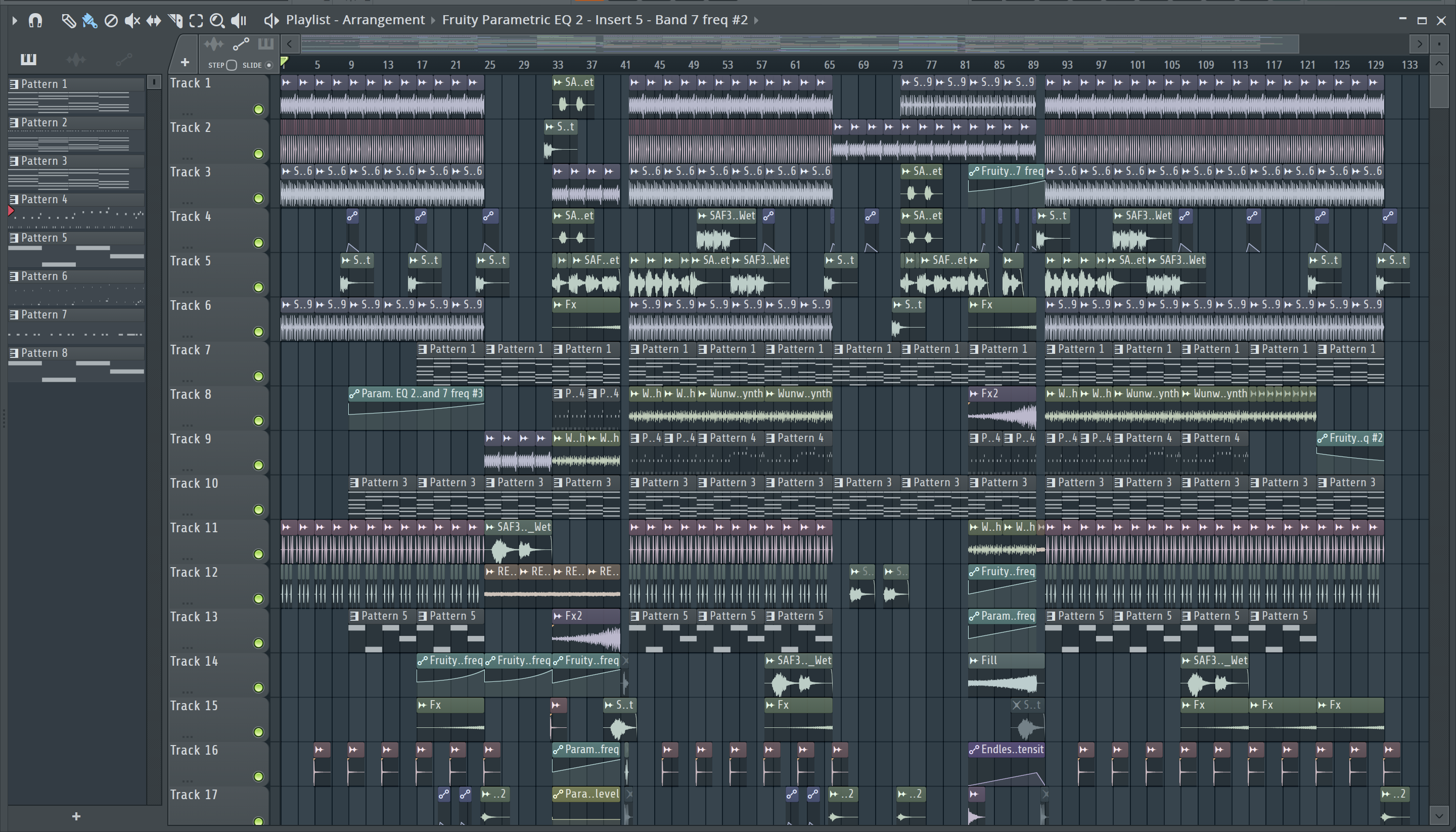Select the Slice tool
Screen dimensions: 1456x832
pos(175,21)
